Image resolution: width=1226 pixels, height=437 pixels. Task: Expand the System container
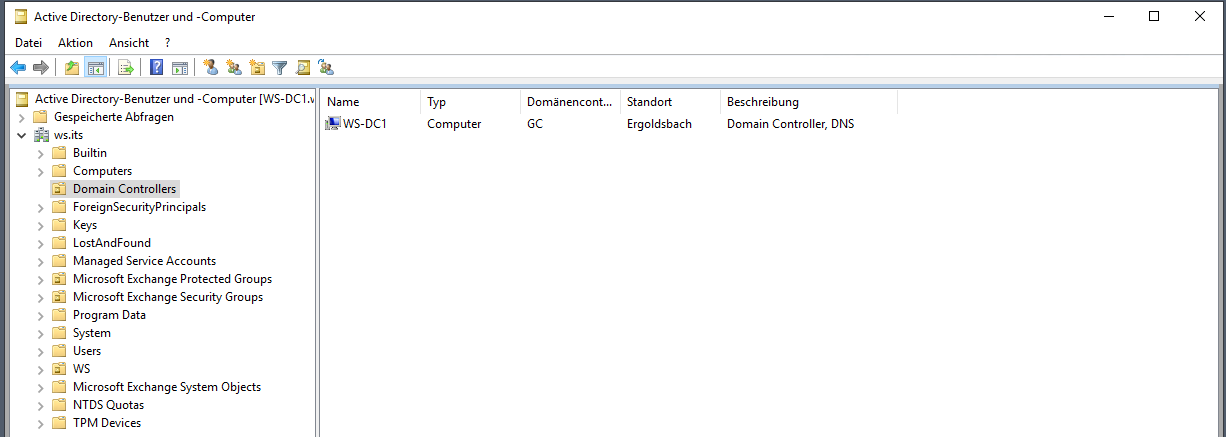pos(40,333)
